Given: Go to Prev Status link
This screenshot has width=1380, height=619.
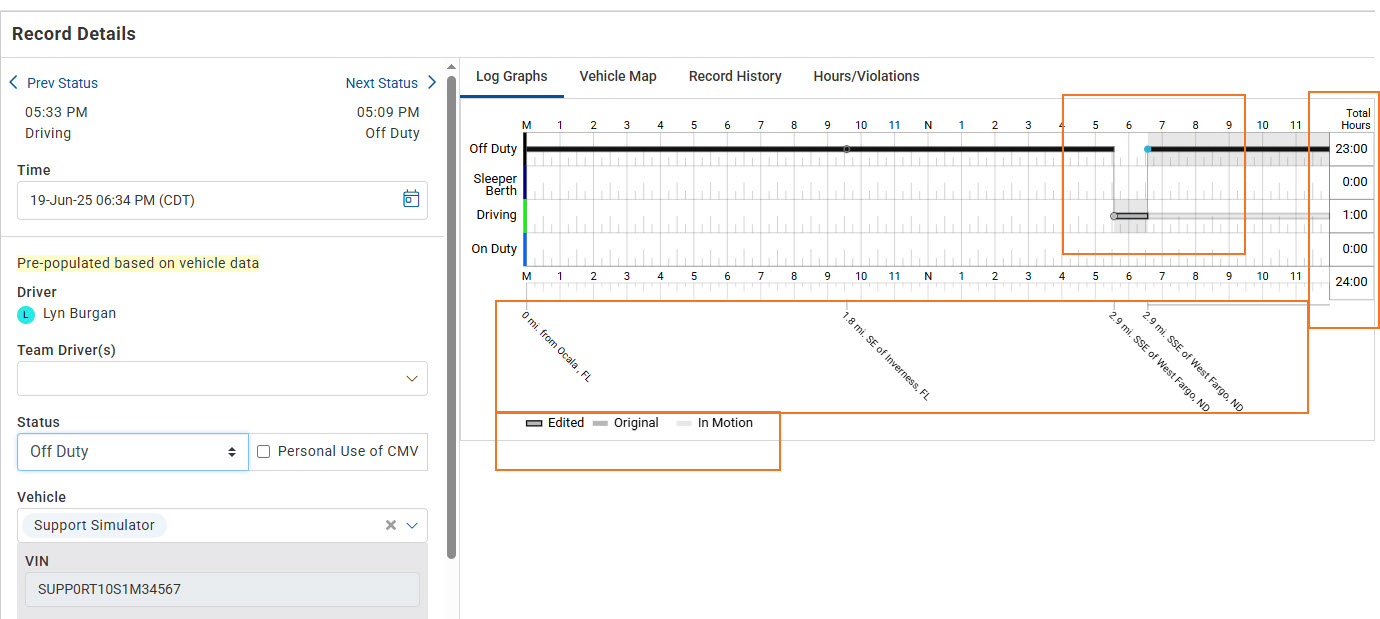Looking at the screenshot, I should click(62, 83).
